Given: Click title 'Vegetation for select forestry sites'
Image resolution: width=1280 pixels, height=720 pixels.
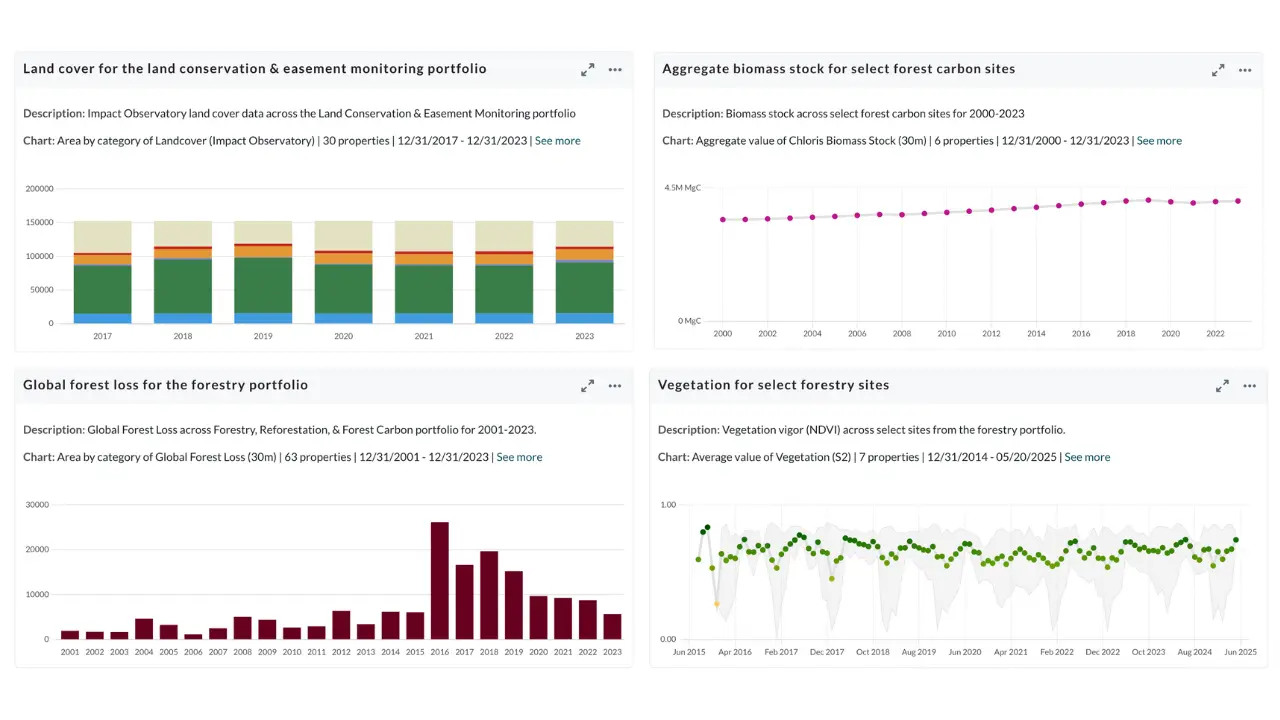Looking at the screenshot, I should (x=774, y=385).
